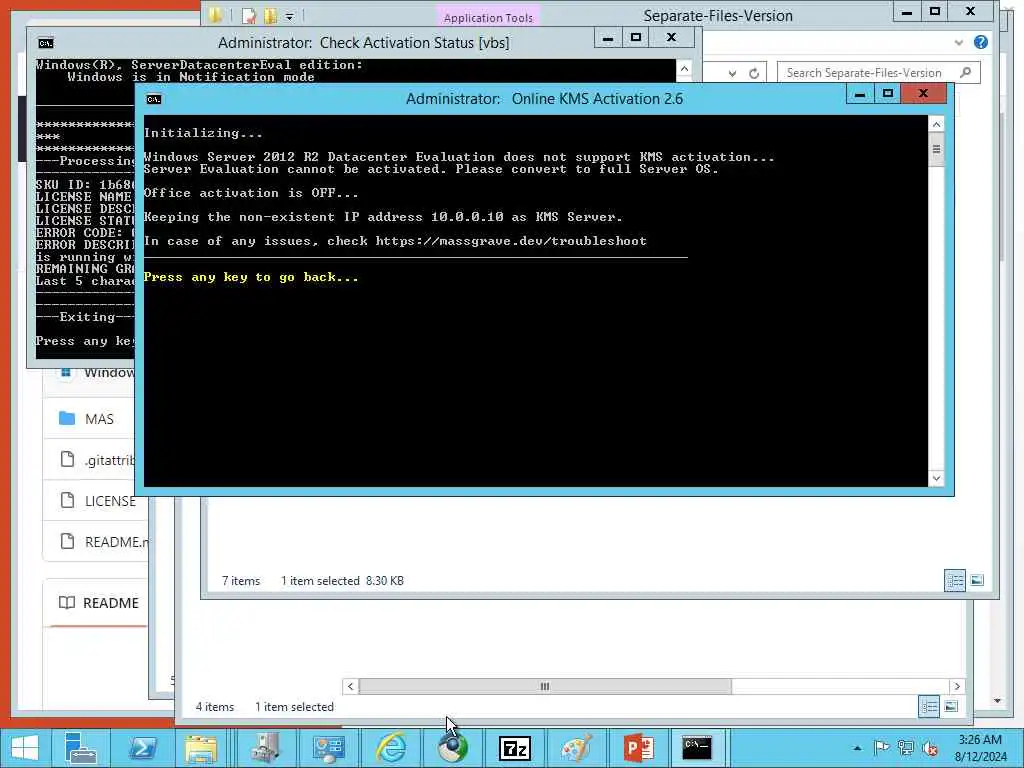The height and width of the screenshot is (768, 1024).
Task: Click the scroll up arrow in KMS Activation console
Action: coord(936,124)
